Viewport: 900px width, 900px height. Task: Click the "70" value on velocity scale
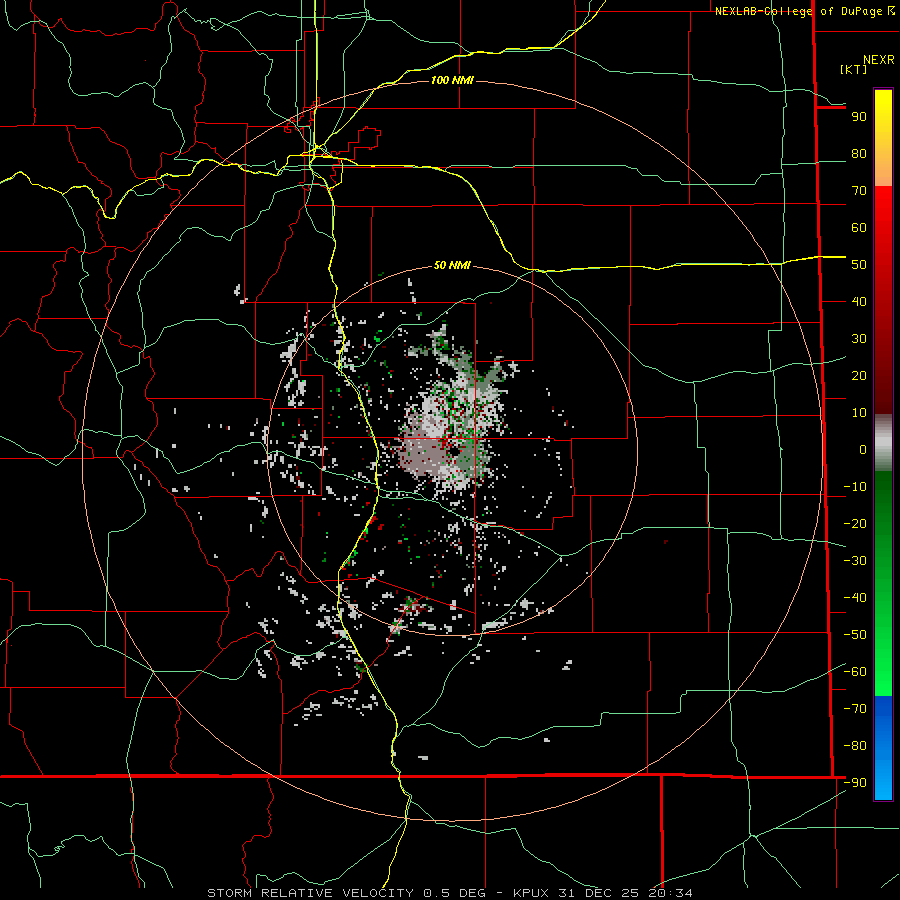pos(859,191)
